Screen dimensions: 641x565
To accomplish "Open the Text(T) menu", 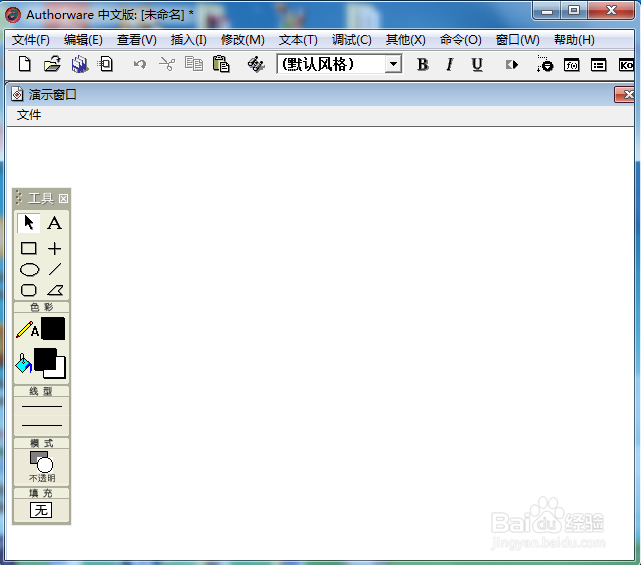I will 298,40.
